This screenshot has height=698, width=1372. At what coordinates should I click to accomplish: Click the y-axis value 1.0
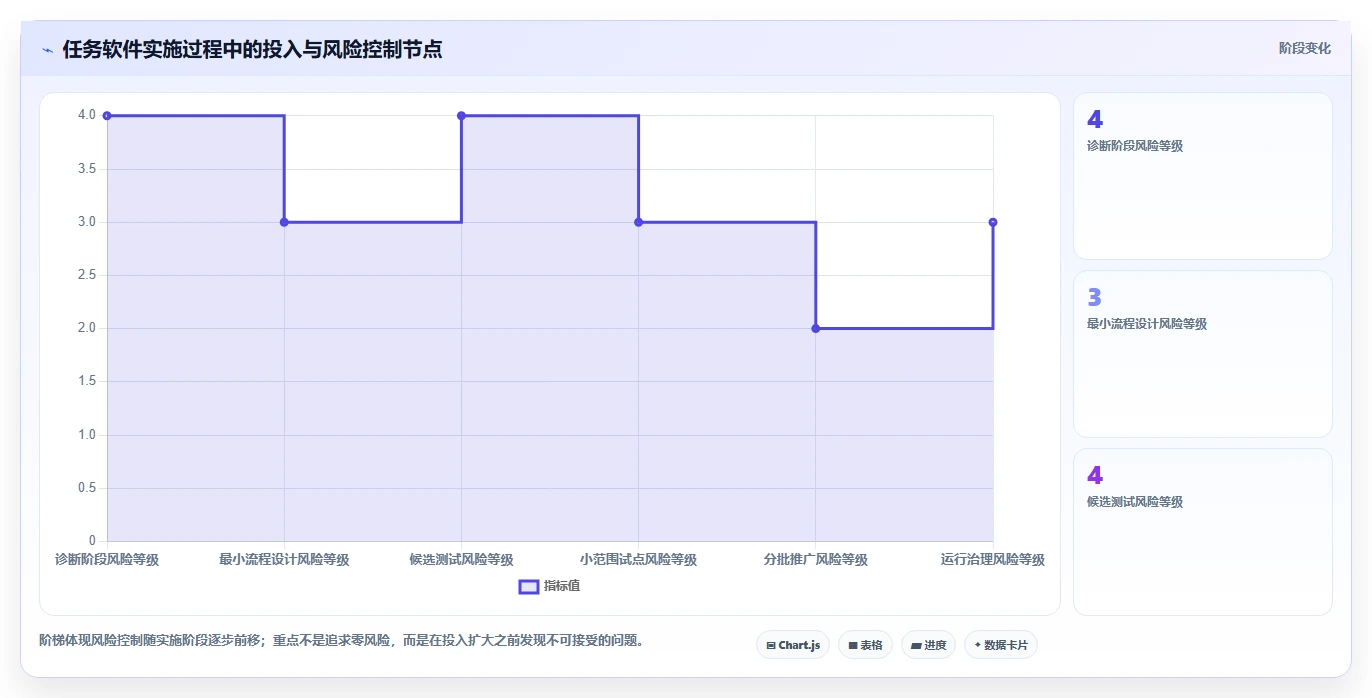click(87, 435)
